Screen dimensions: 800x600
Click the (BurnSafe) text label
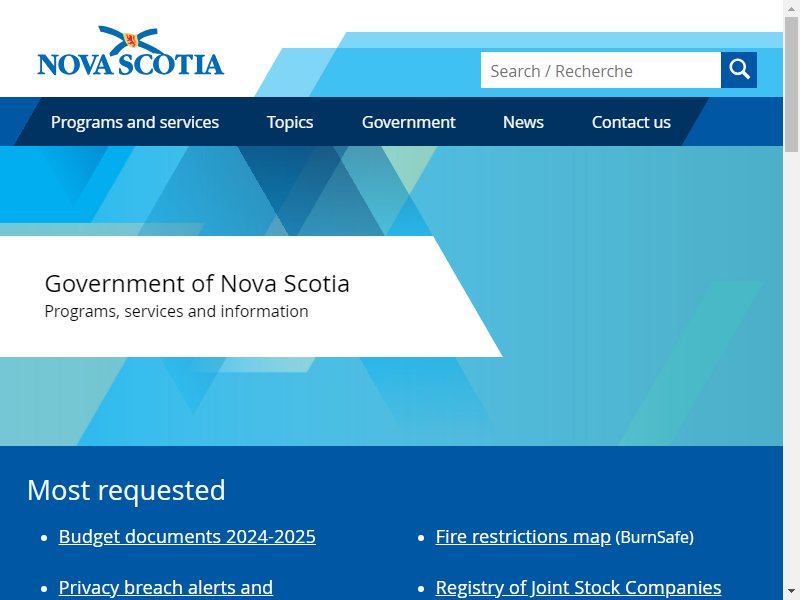click(655, 537)
